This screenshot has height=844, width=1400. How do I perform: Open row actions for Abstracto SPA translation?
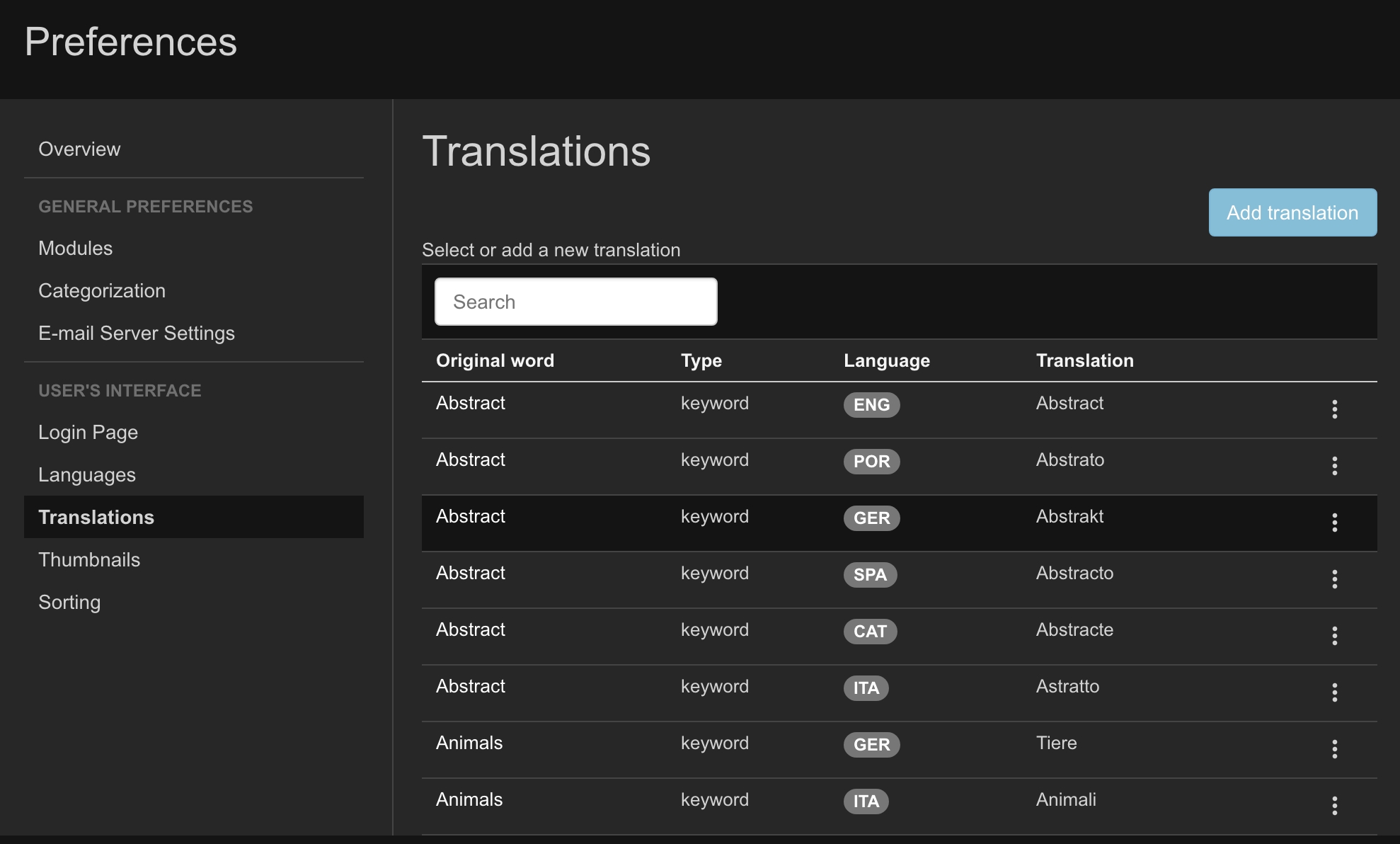pyautogui.click(x=1334, y=579)
